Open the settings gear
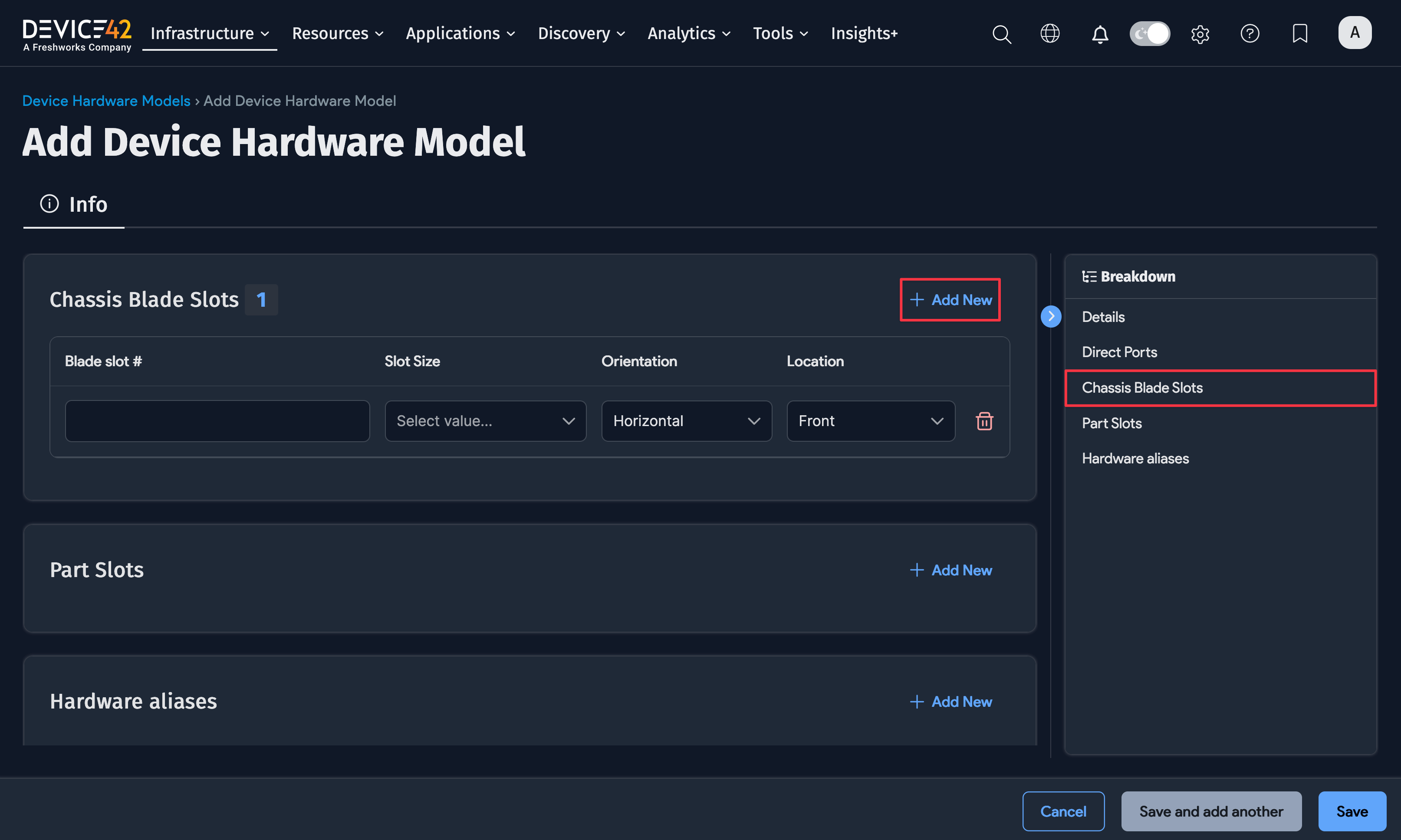1401x840 pixels. click(1200, 33)
